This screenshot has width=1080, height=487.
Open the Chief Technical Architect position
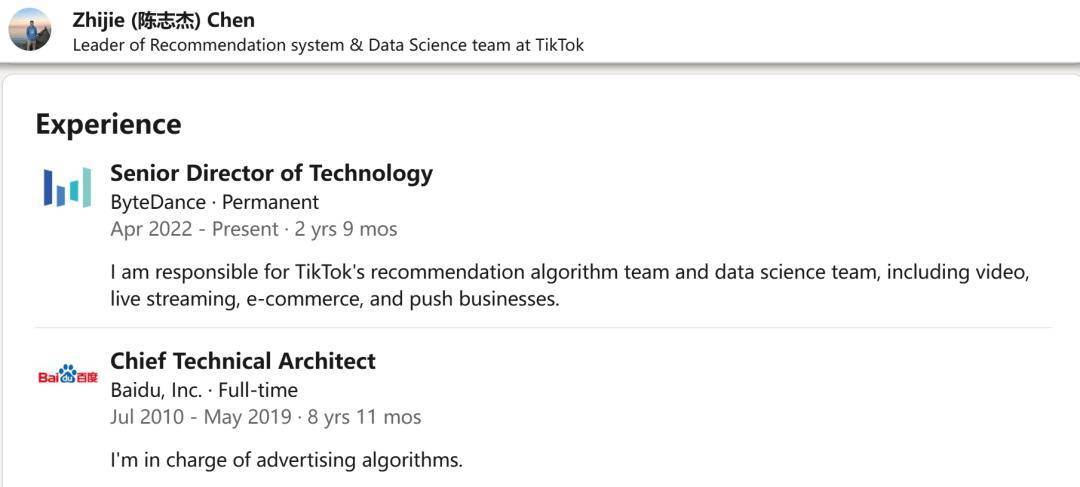point(243,361)
